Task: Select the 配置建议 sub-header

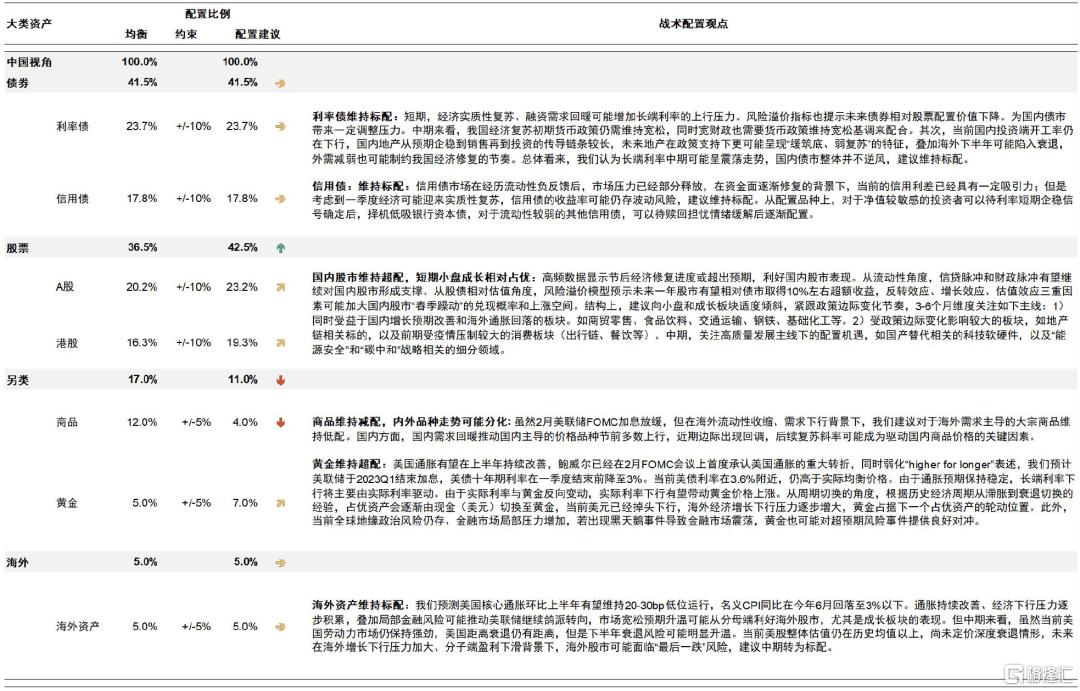Action: (258, 34)
